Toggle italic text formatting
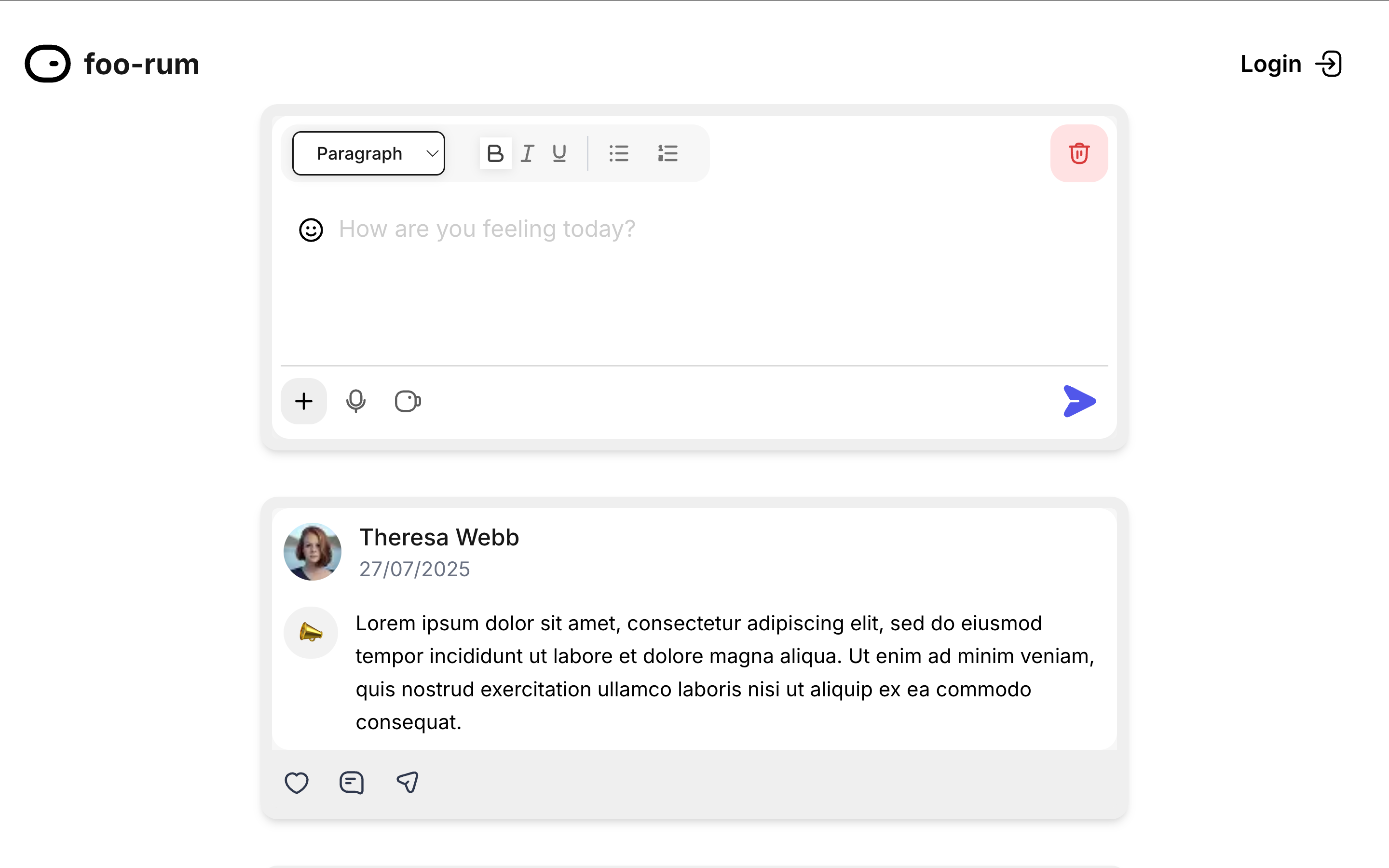This screenshot has width=1389, height=868. click(x=527, y=153)
